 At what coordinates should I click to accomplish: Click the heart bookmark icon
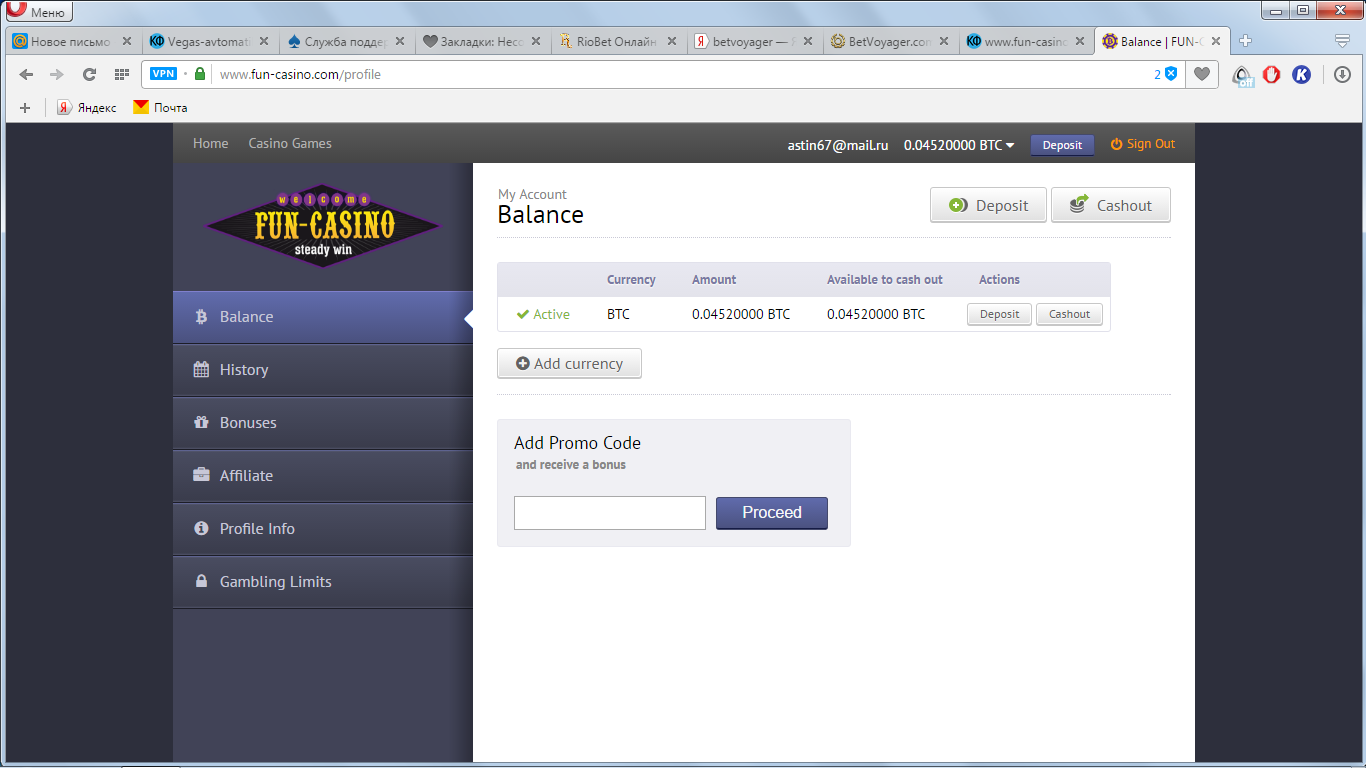[x=1202, y=74]
